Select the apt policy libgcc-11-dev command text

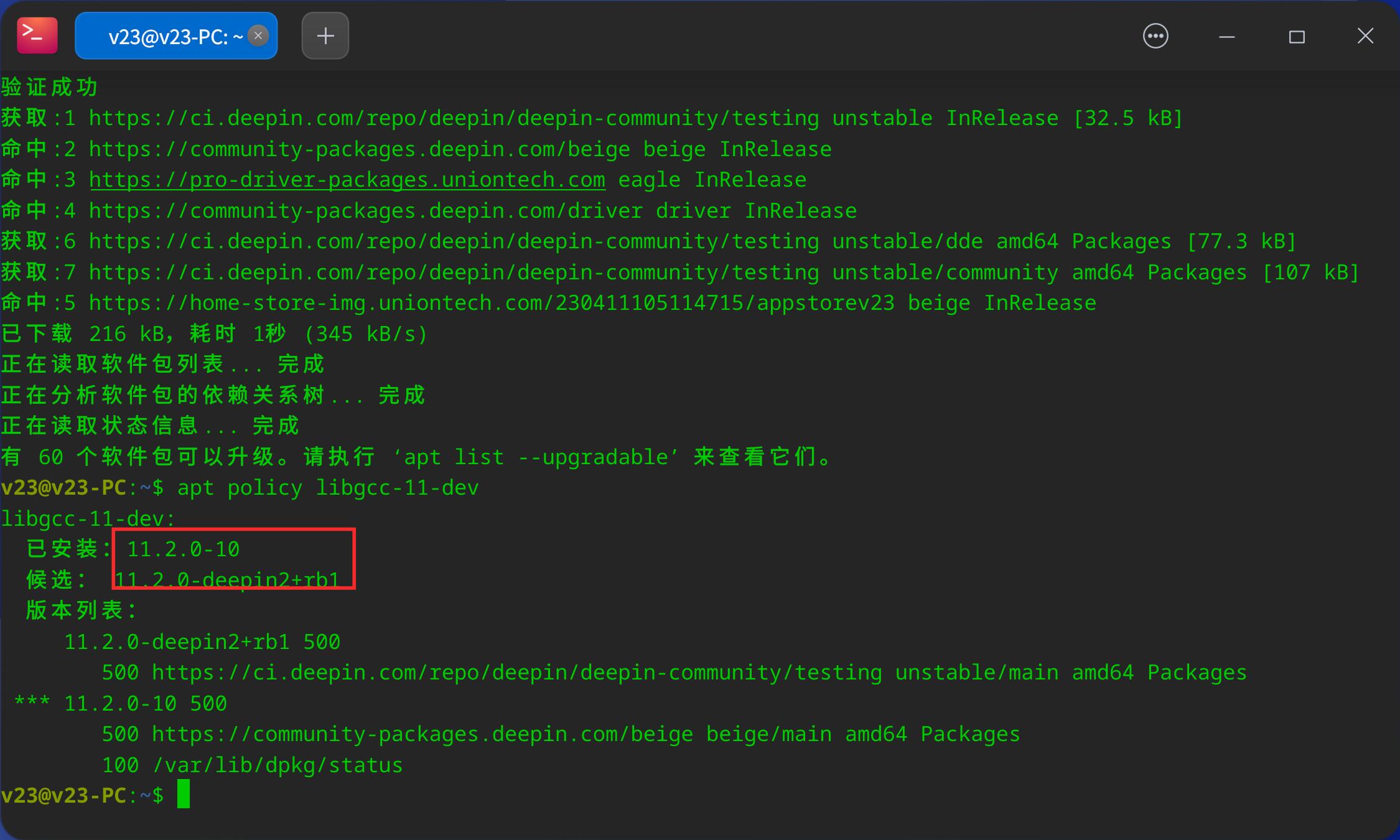coord(327,487)
